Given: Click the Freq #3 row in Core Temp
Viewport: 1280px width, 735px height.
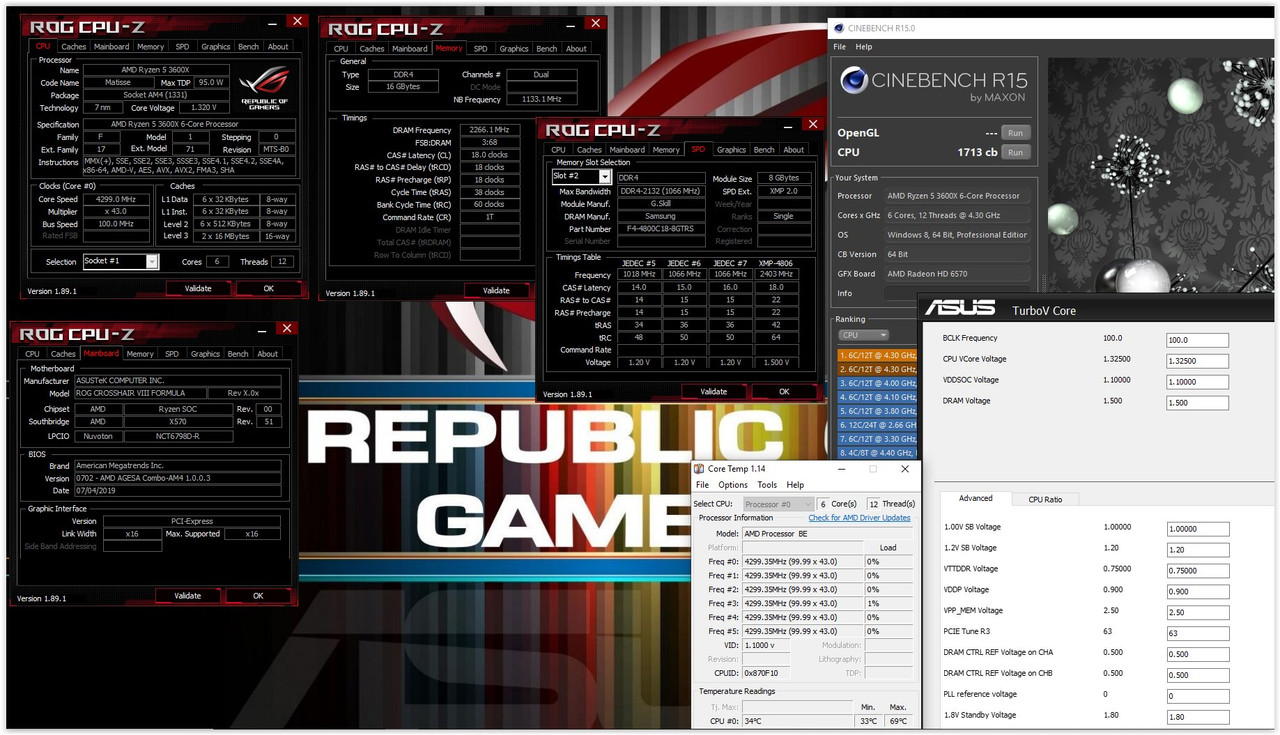Looking at the screenshot, I should tap(803, 603).
